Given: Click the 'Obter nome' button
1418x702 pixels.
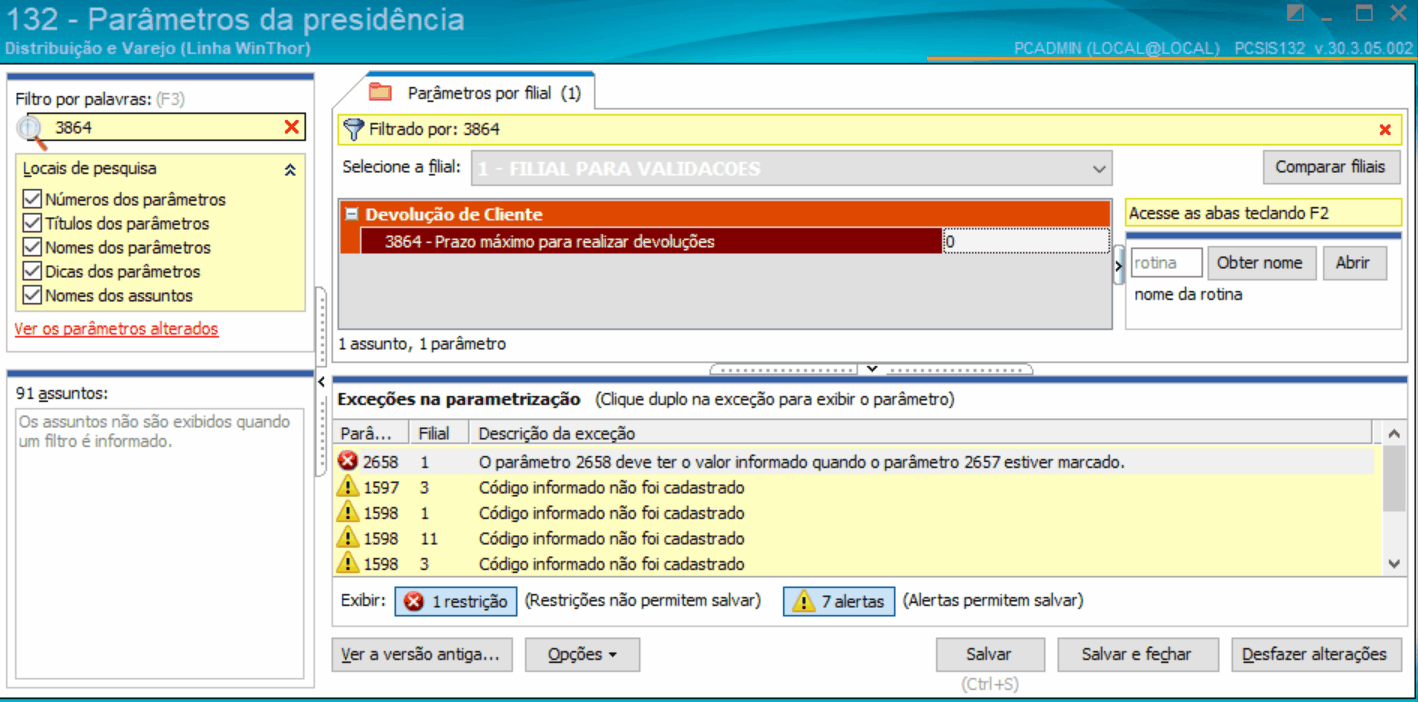Looking at the screenshot, I should pyautogui.click(x=1260, y=263).
